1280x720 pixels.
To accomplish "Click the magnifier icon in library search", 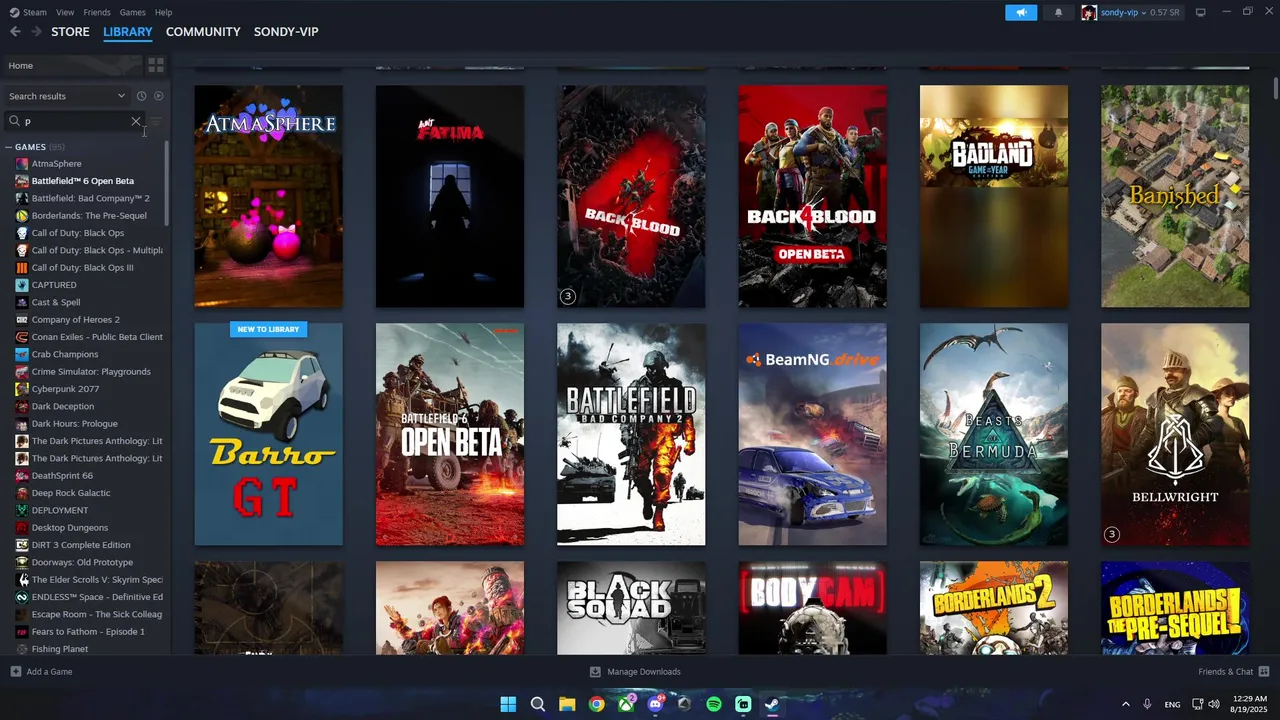I will tap(14, 121).
